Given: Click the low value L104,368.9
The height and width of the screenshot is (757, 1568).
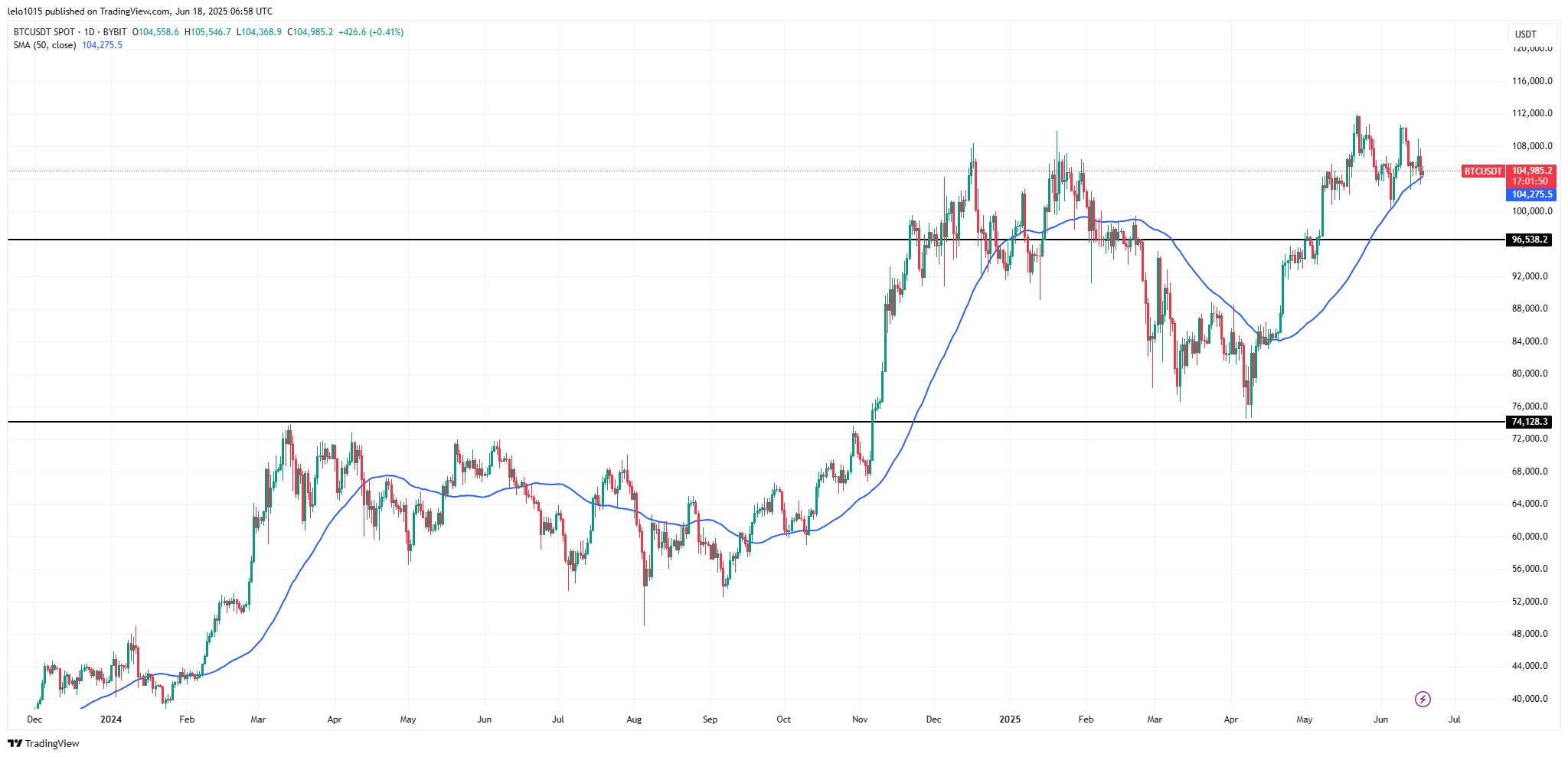Looking at the screenshot, I should click(259, 32).
